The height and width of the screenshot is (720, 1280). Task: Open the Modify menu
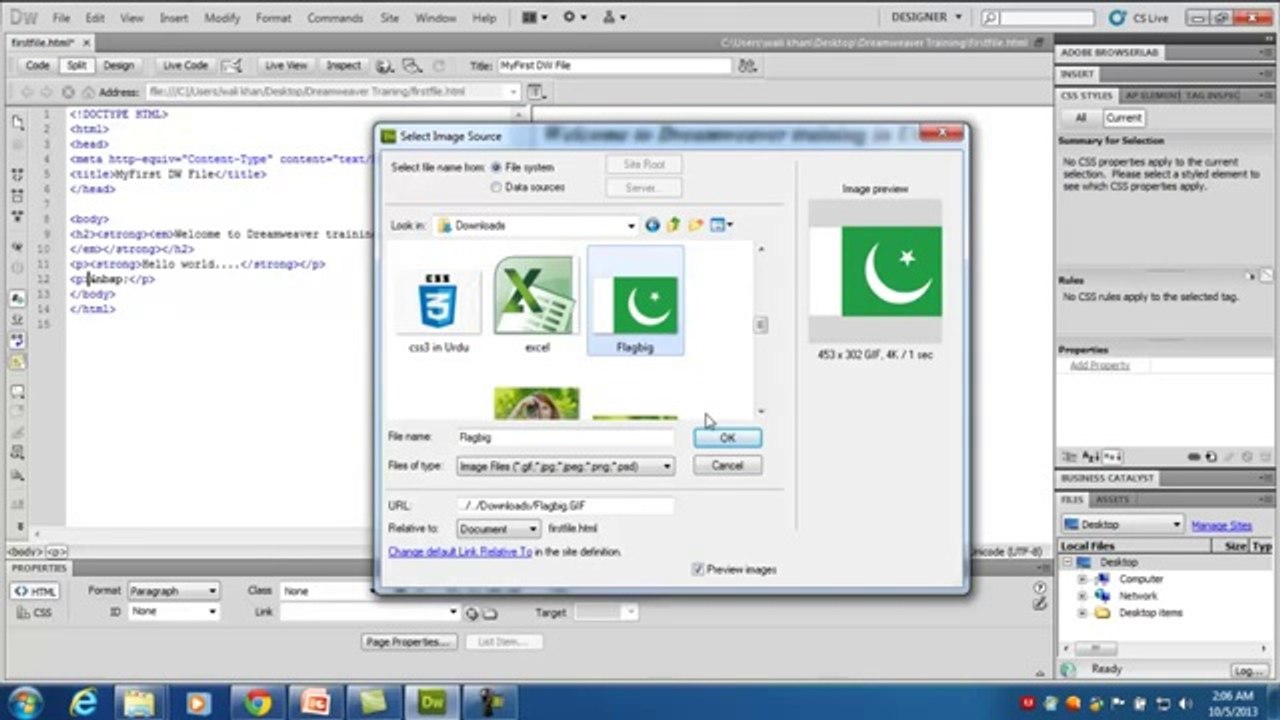pos(222,18)
